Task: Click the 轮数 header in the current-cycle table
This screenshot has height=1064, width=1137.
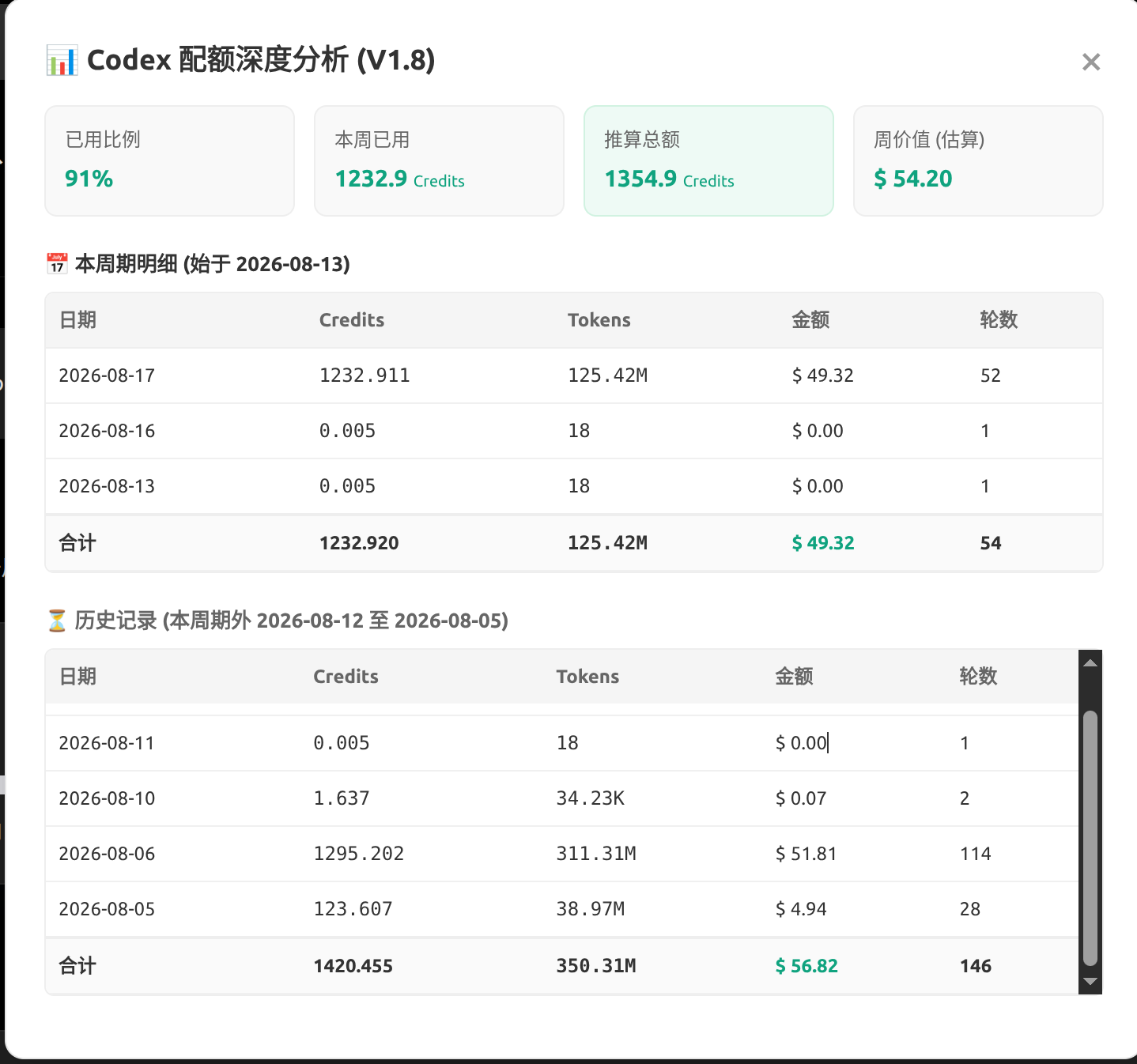Action: [x=999, y=320]
